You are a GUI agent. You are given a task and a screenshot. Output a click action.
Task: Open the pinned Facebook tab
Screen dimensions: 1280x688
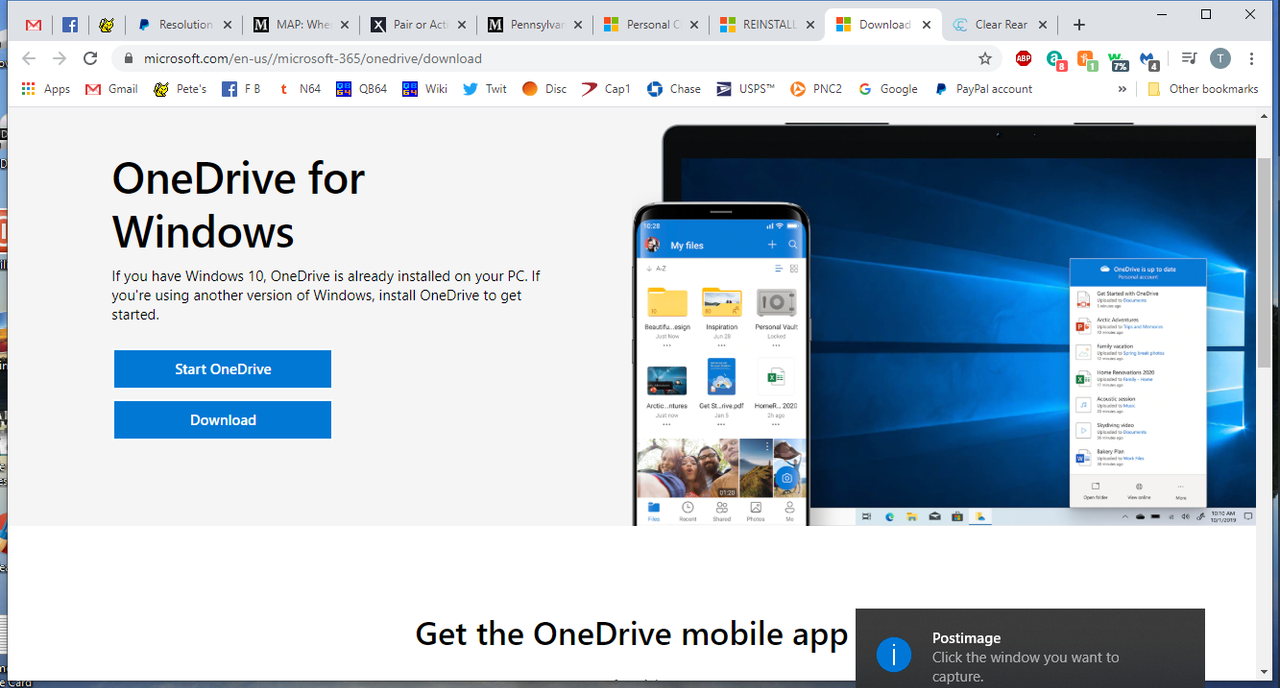(x=70, y=25)
